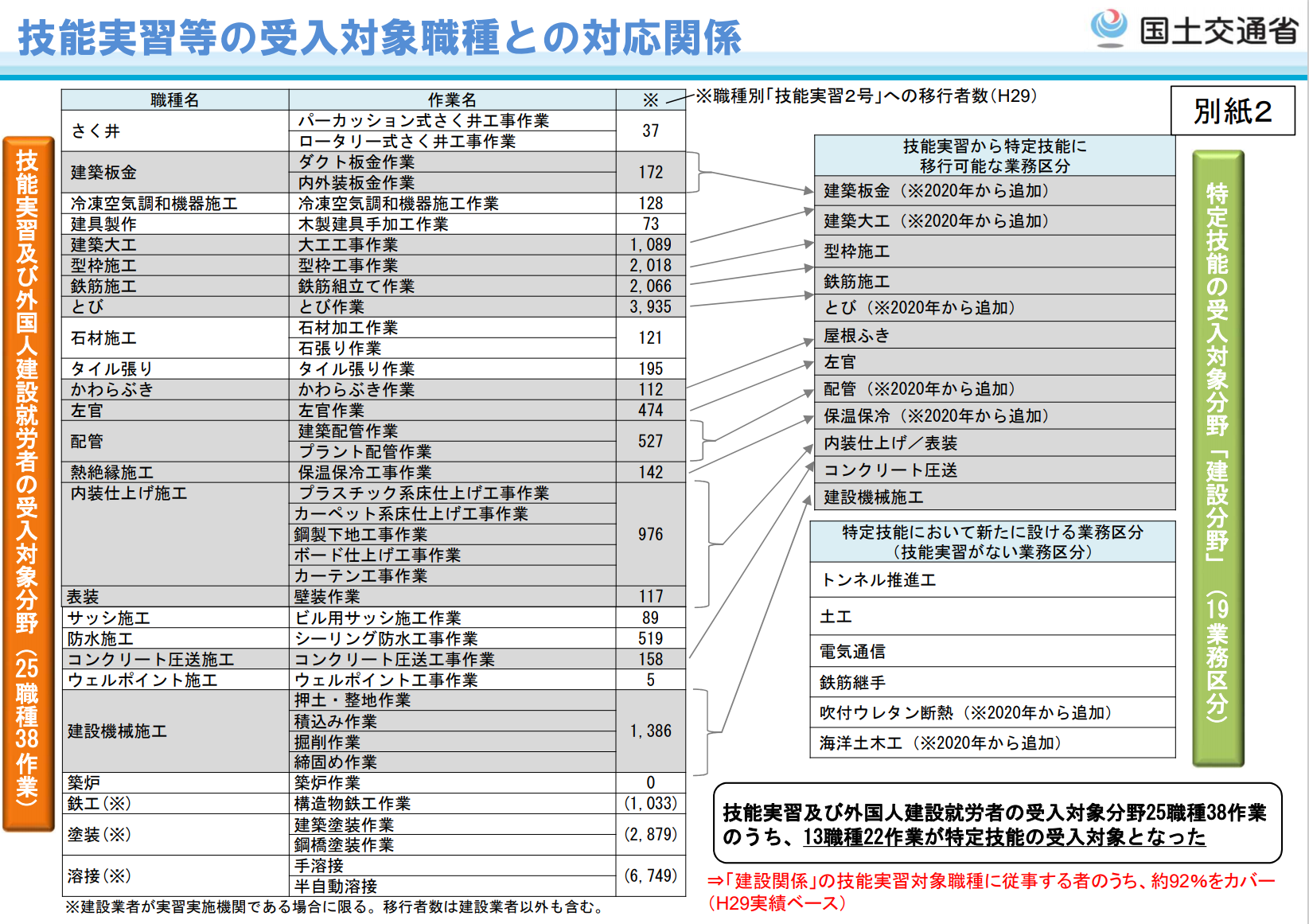The height and width of the screenshot is (924, 1309).
Task: Click 内装仕上げ/表装 in right list
Action: (995, 443)
